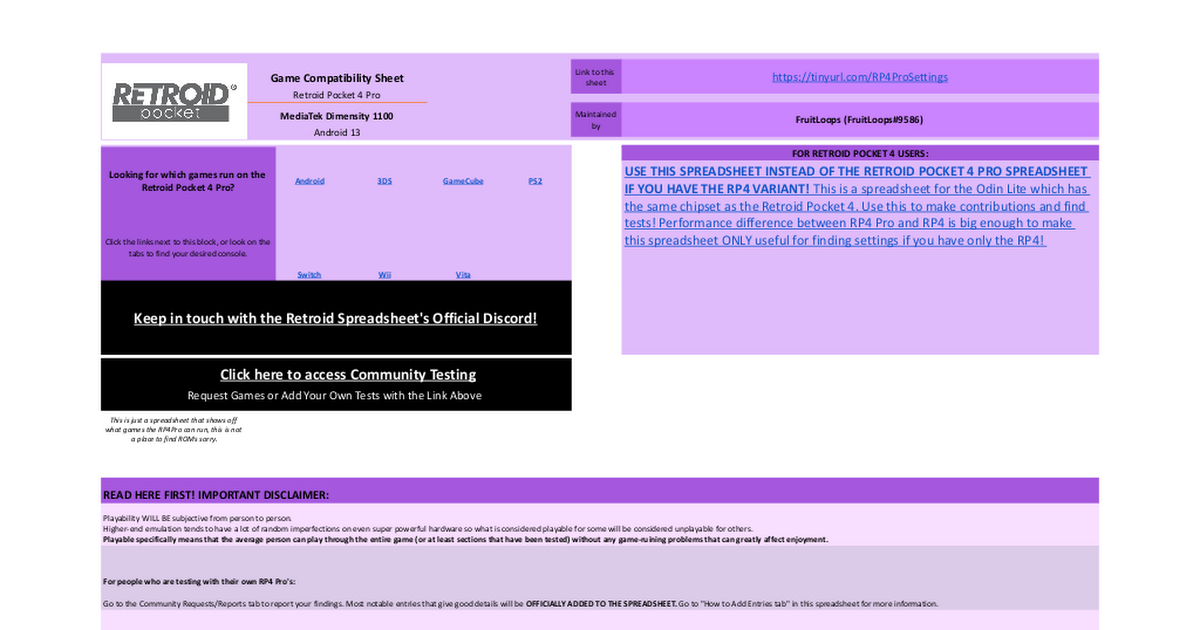Select 'FOR RETROID POCKET 4 USERS:' header

860,153
